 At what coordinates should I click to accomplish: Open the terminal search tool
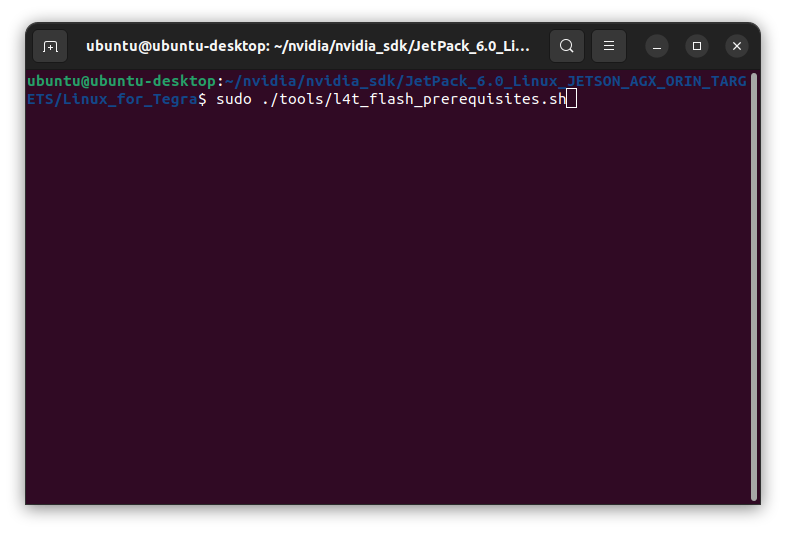click(566, 46)
